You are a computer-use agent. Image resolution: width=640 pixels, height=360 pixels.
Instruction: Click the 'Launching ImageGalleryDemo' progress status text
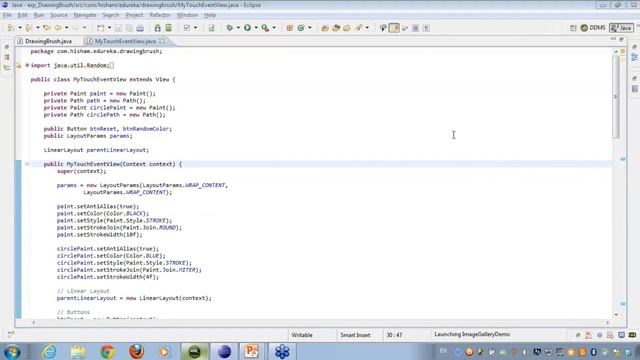[472, 334]
